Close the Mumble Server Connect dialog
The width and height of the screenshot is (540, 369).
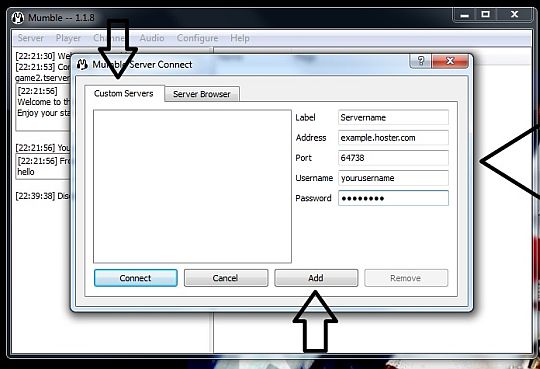pos(450,61)
